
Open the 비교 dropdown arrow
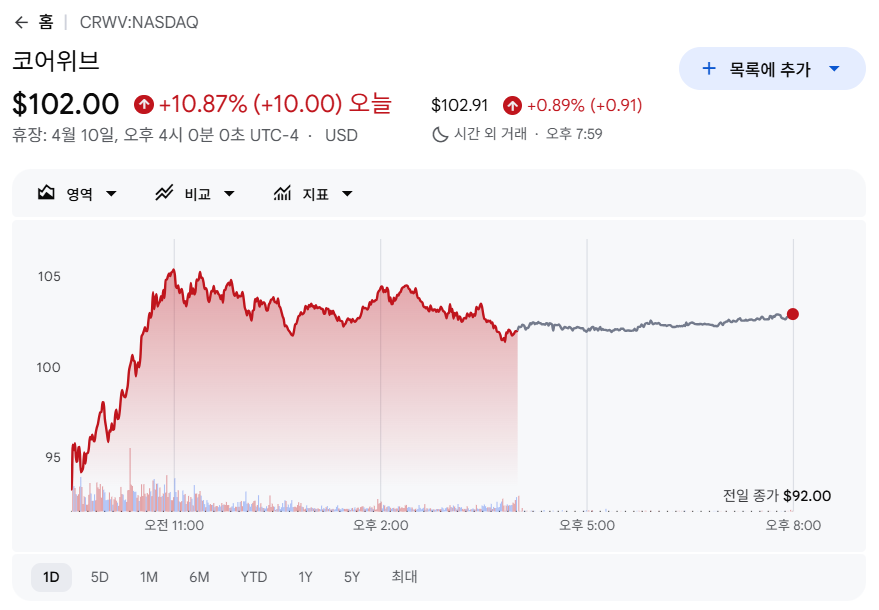tap(229, 194)
